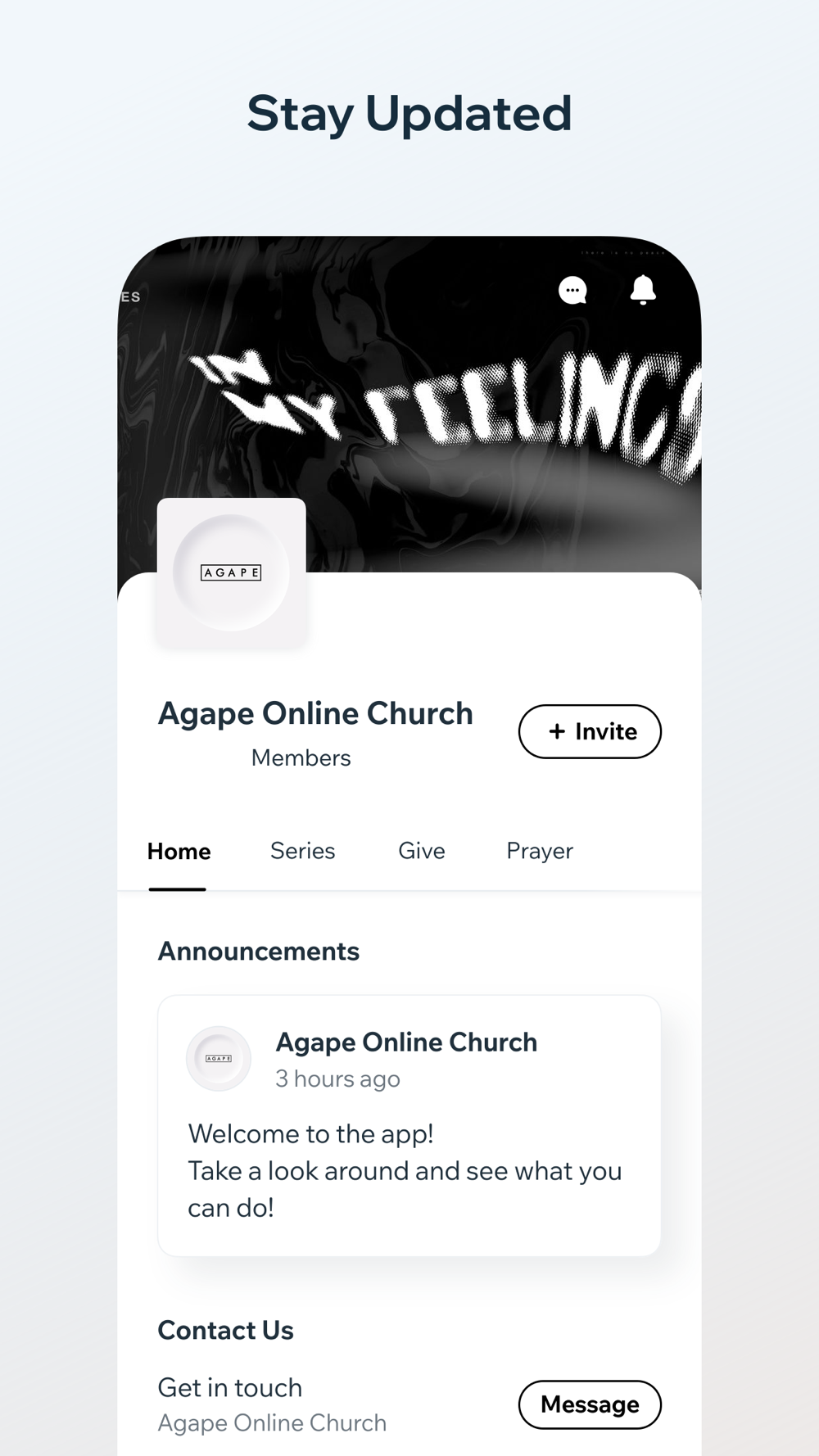Viewport: 819px width, 1456px height.
Task: Open the chat messages bubble icon
Action: pyautogui.click(x=572, y=290)
